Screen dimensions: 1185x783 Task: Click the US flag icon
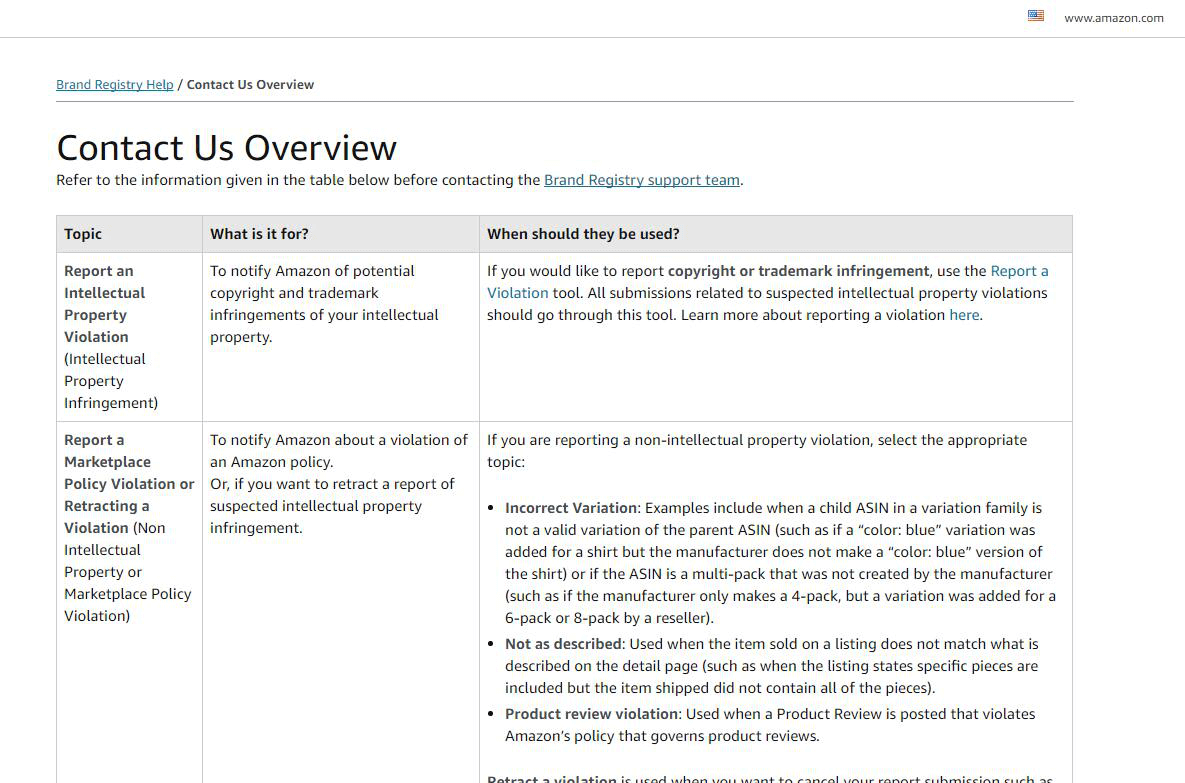point(1035,16)
